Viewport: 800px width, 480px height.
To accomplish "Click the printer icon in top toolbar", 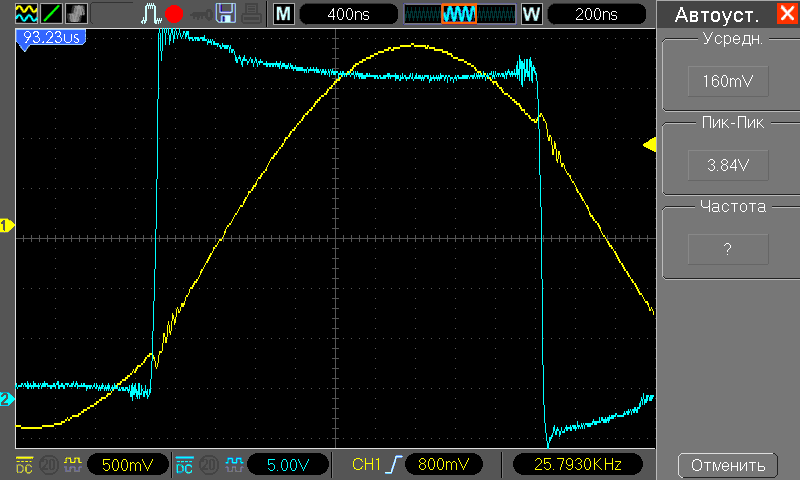I will 252,14.
